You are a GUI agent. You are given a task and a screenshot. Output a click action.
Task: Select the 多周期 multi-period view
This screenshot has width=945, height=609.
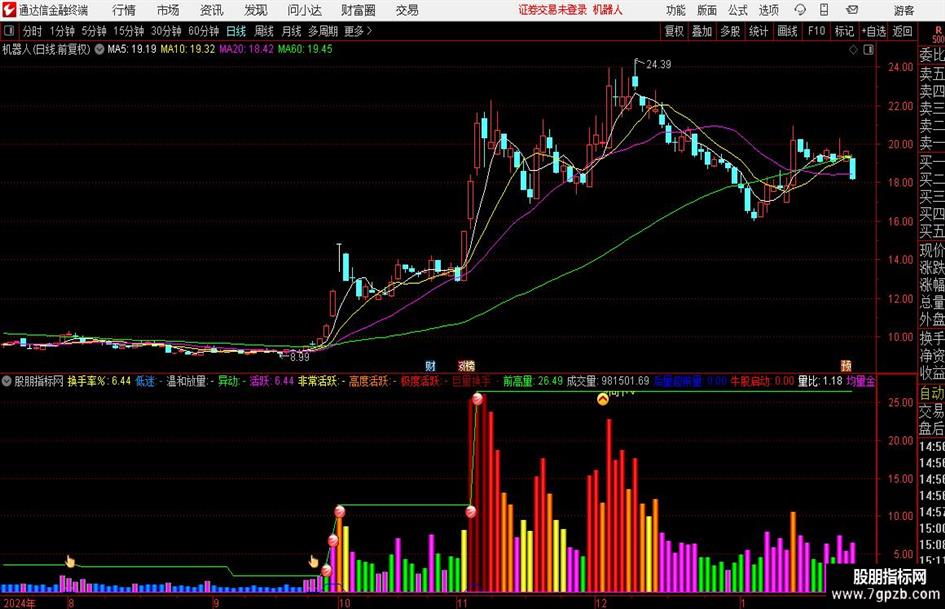click(x=323, y=31)
